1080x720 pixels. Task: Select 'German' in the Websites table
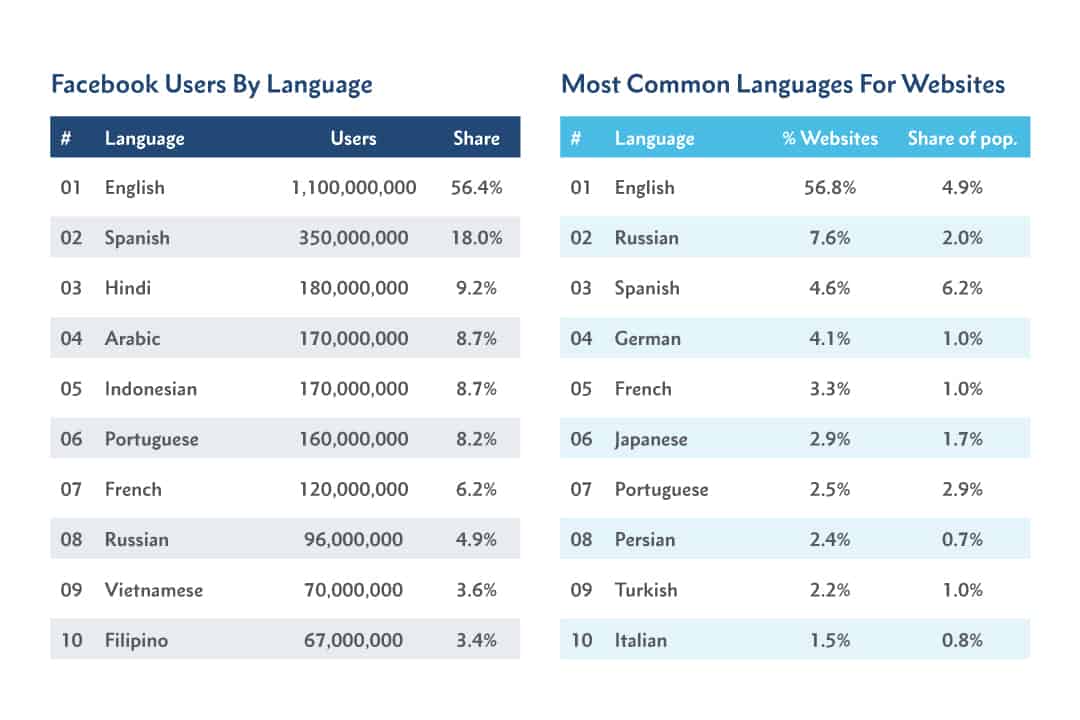pos(647,338)
